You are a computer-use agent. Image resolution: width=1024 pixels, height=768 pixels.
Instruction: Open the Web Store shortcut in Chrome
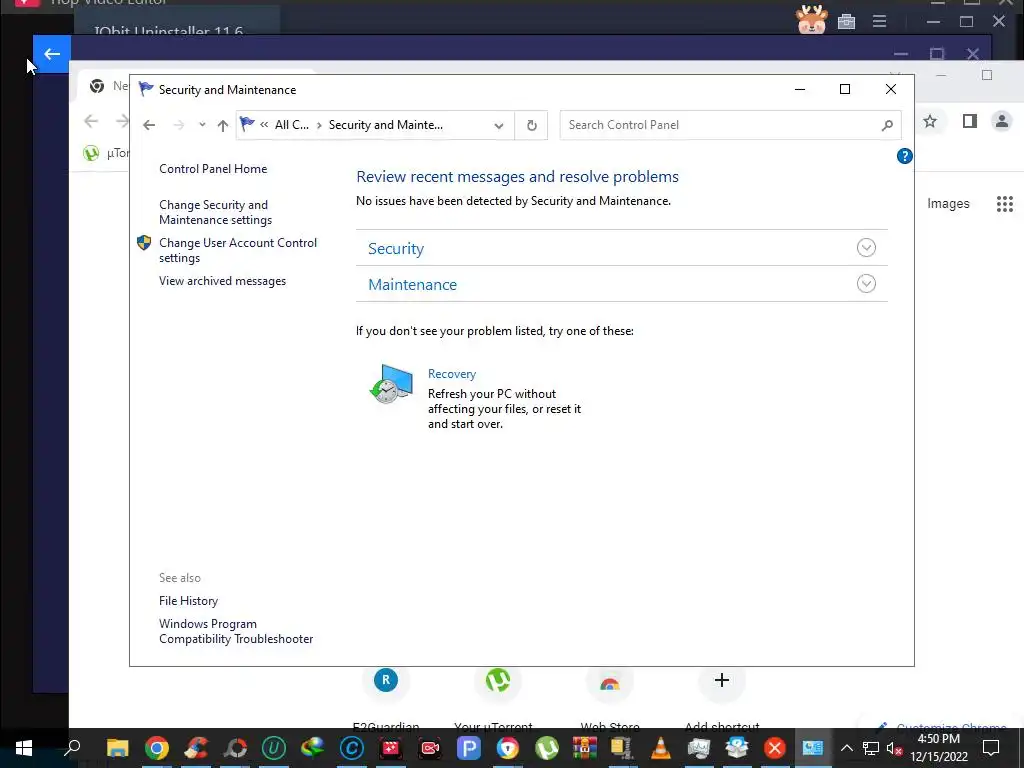point(610,682)
